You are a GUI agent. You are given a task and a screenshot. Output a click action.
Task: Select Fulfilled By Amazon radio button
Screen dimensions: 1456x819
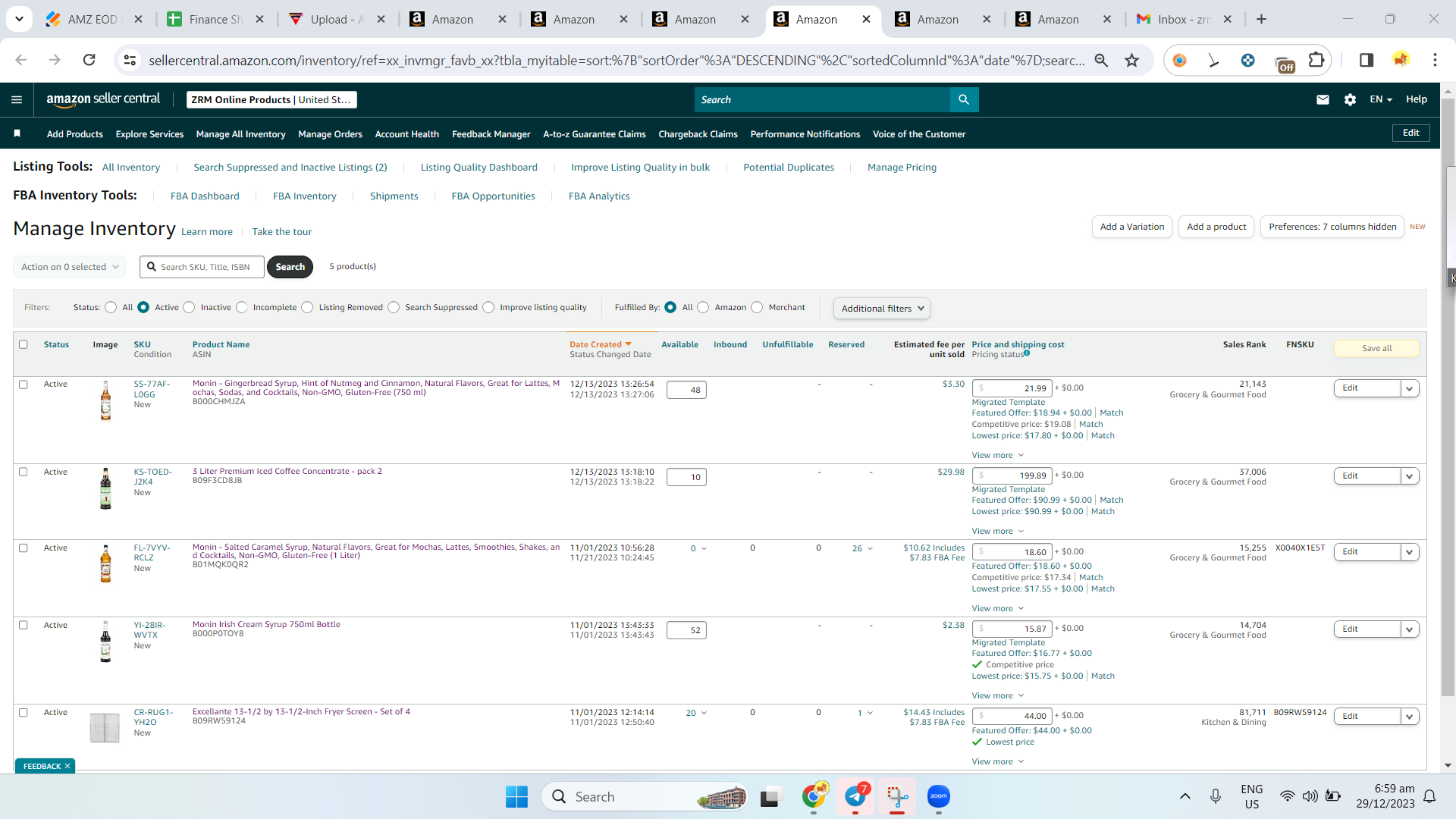pyautogui.click(x=703, y=307)
